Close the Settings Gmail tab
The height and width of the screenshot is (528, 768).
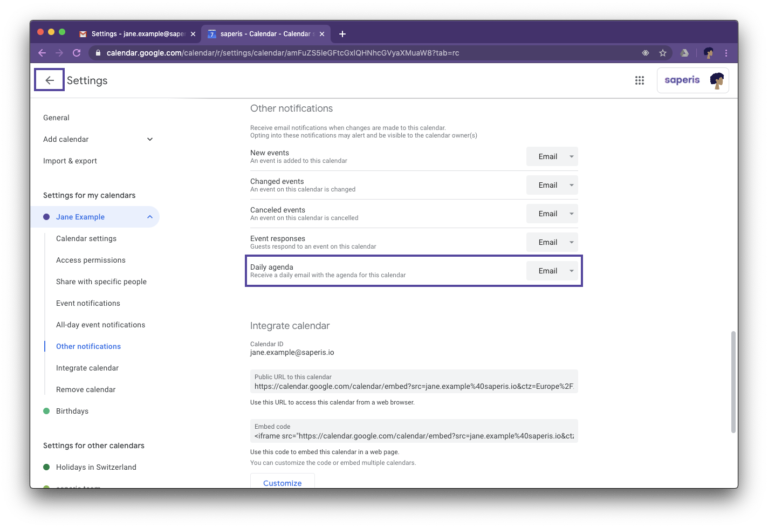coord(193,34)
